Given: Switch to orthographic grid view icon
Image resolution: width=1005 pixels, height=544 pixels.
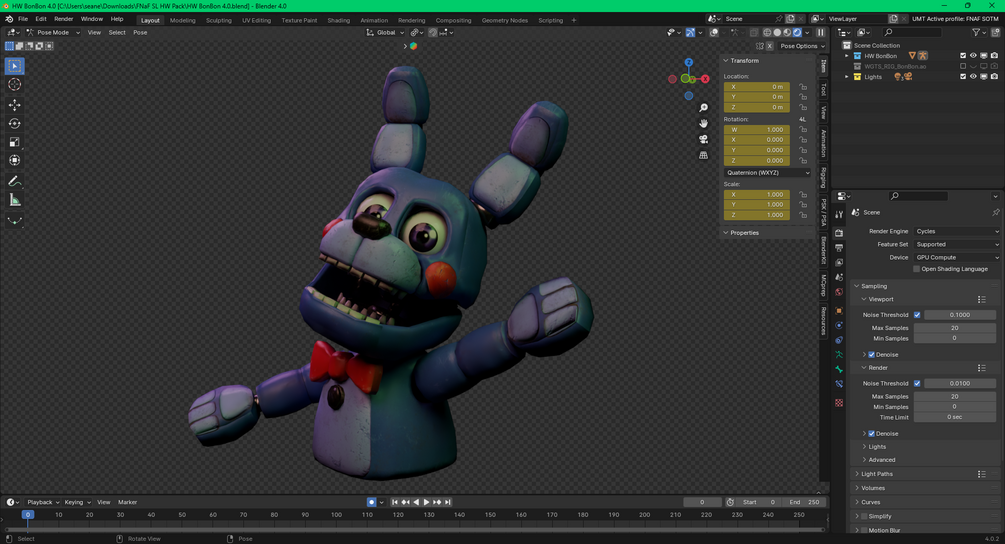Looking at the screenshot, I should coord(704,155).
